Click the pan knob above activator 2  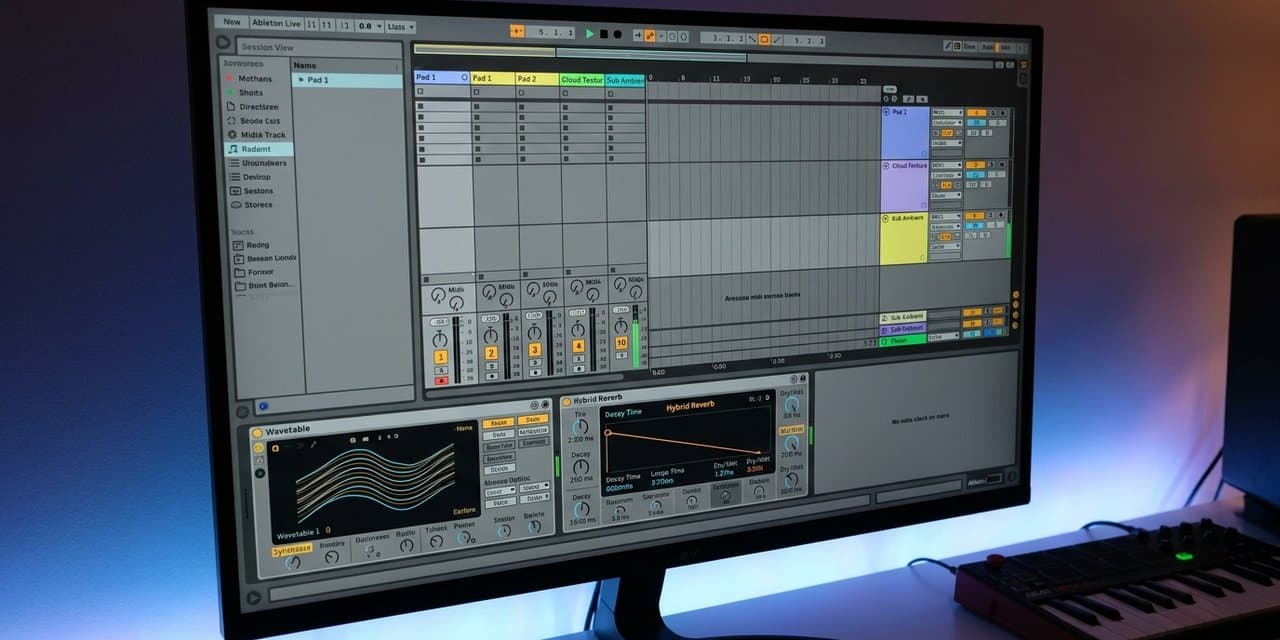[490, 337]
